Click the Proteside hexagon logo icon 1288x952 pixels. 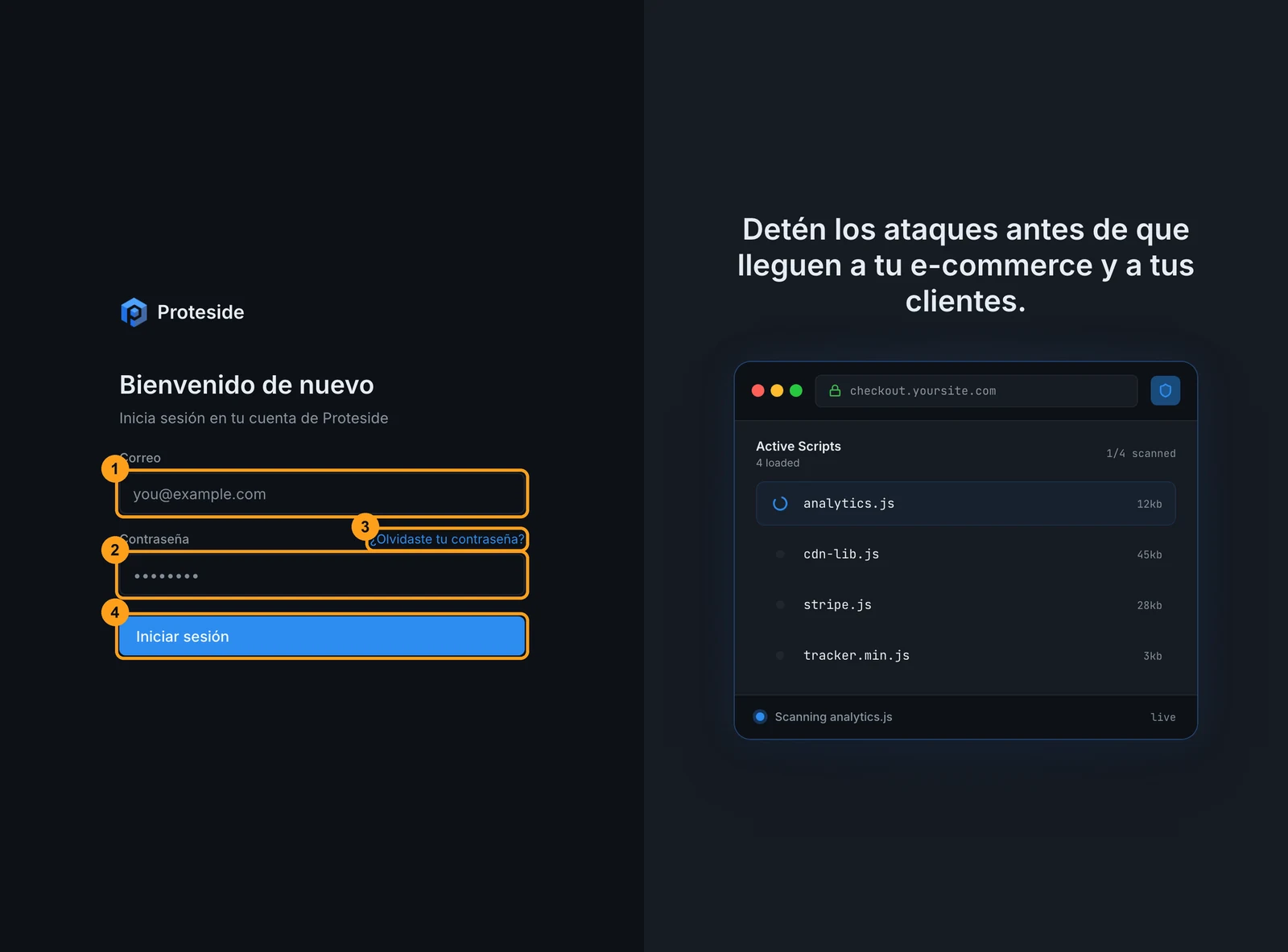134,312
